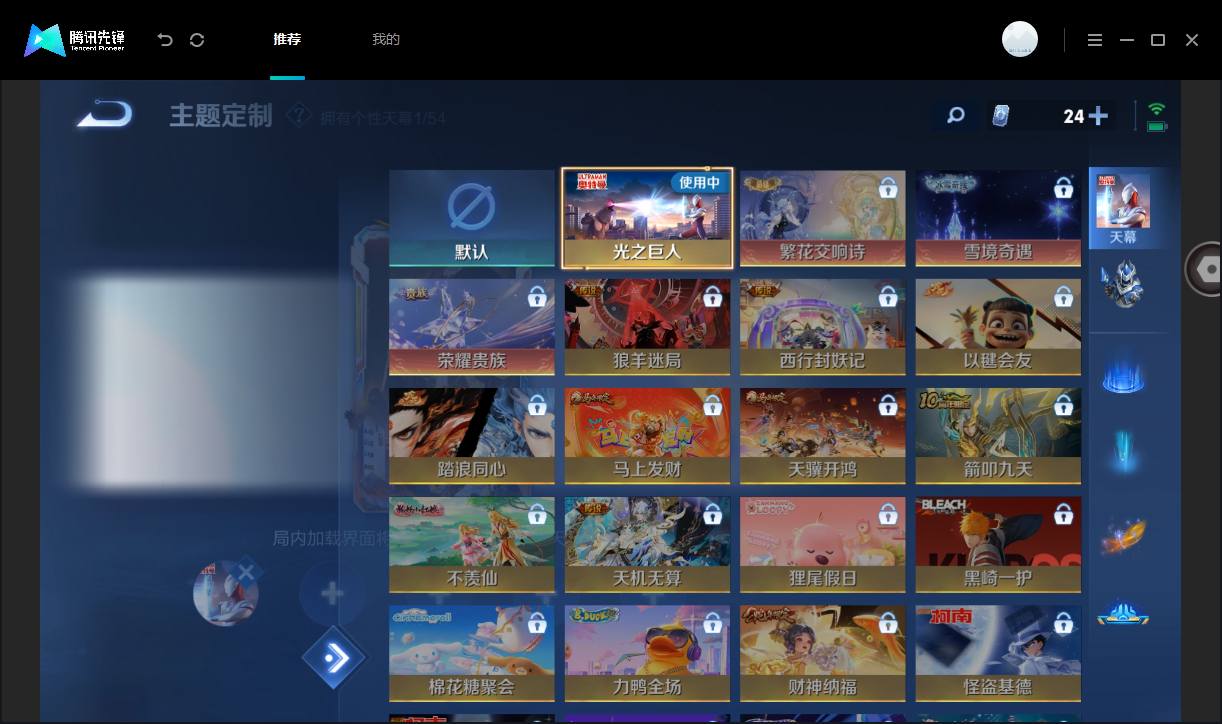
Task: Open the armored hero sidebar category
Action: coord(1123,285)
